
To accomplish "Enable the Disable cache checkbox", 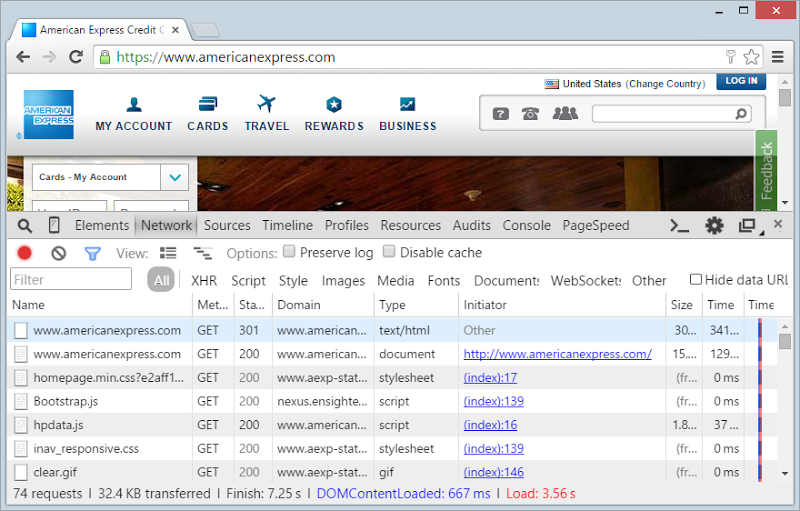I will click(389, 251).
